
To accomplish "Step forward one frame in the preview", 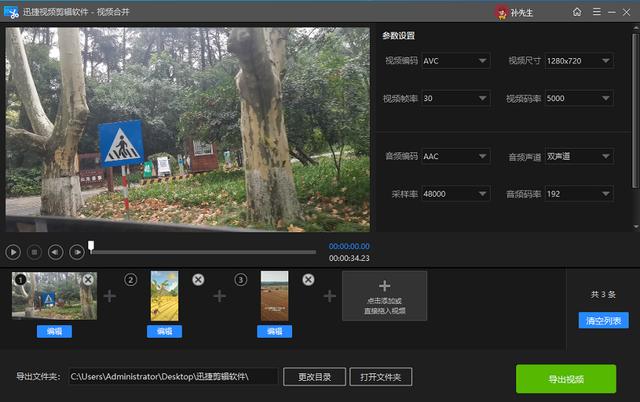I will [x=76, y=252].
